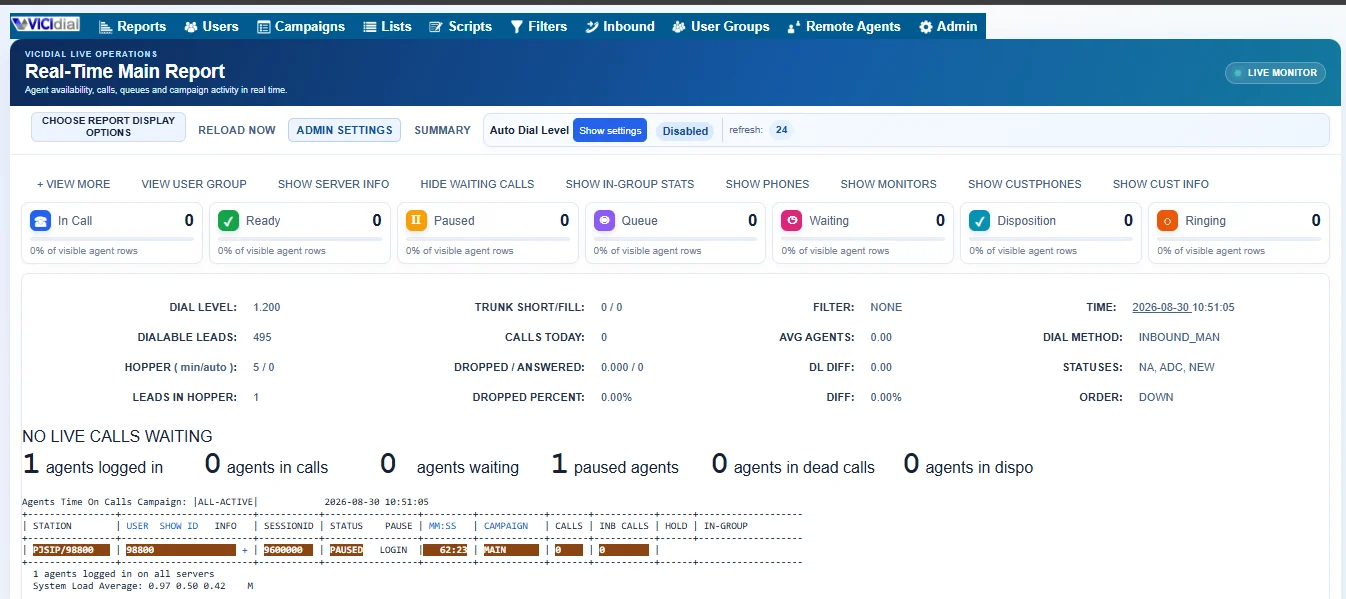The image size is (1346, 599).
Task: Click the dial method value INBOUND_MAN
Action: [1179, 337]
